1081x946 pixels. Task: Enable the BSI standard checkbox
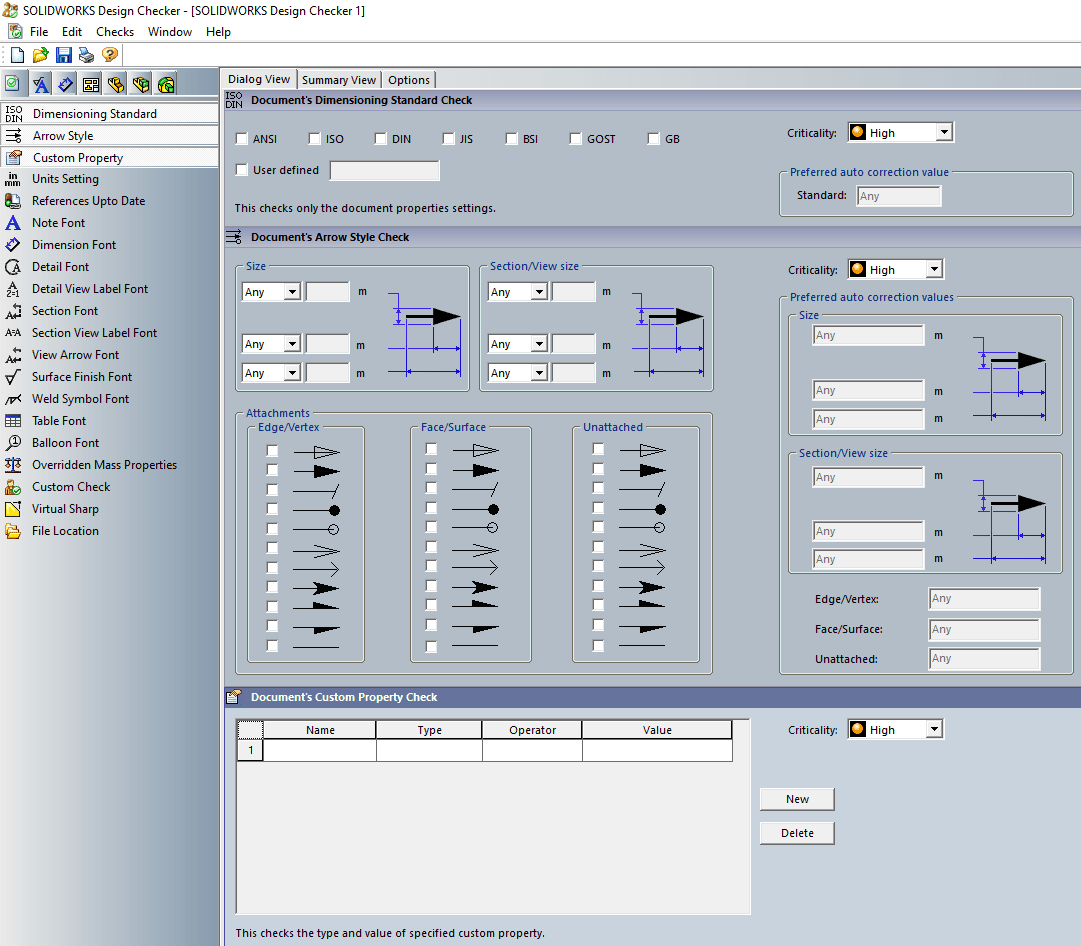[512, 139]
